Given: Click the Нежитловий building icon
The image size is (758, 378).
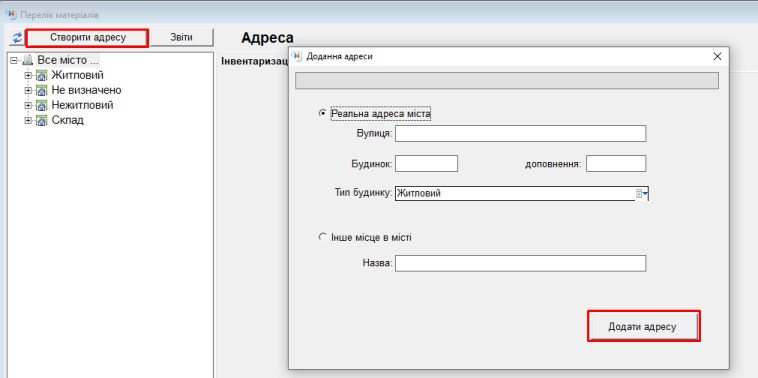Looking at the screenshot, I should pos(42,106).
